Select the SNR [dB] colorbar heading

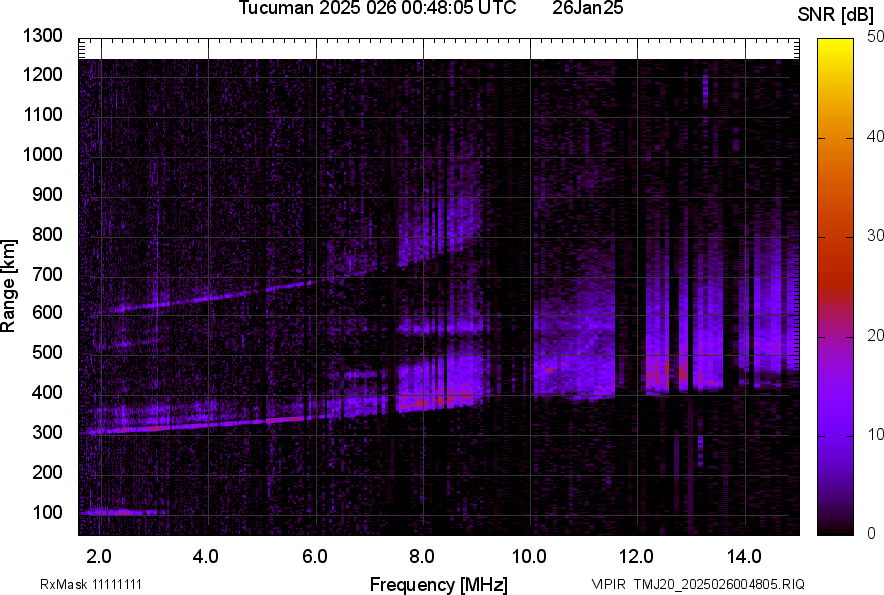pyautogui.click(x=836, y=14)
